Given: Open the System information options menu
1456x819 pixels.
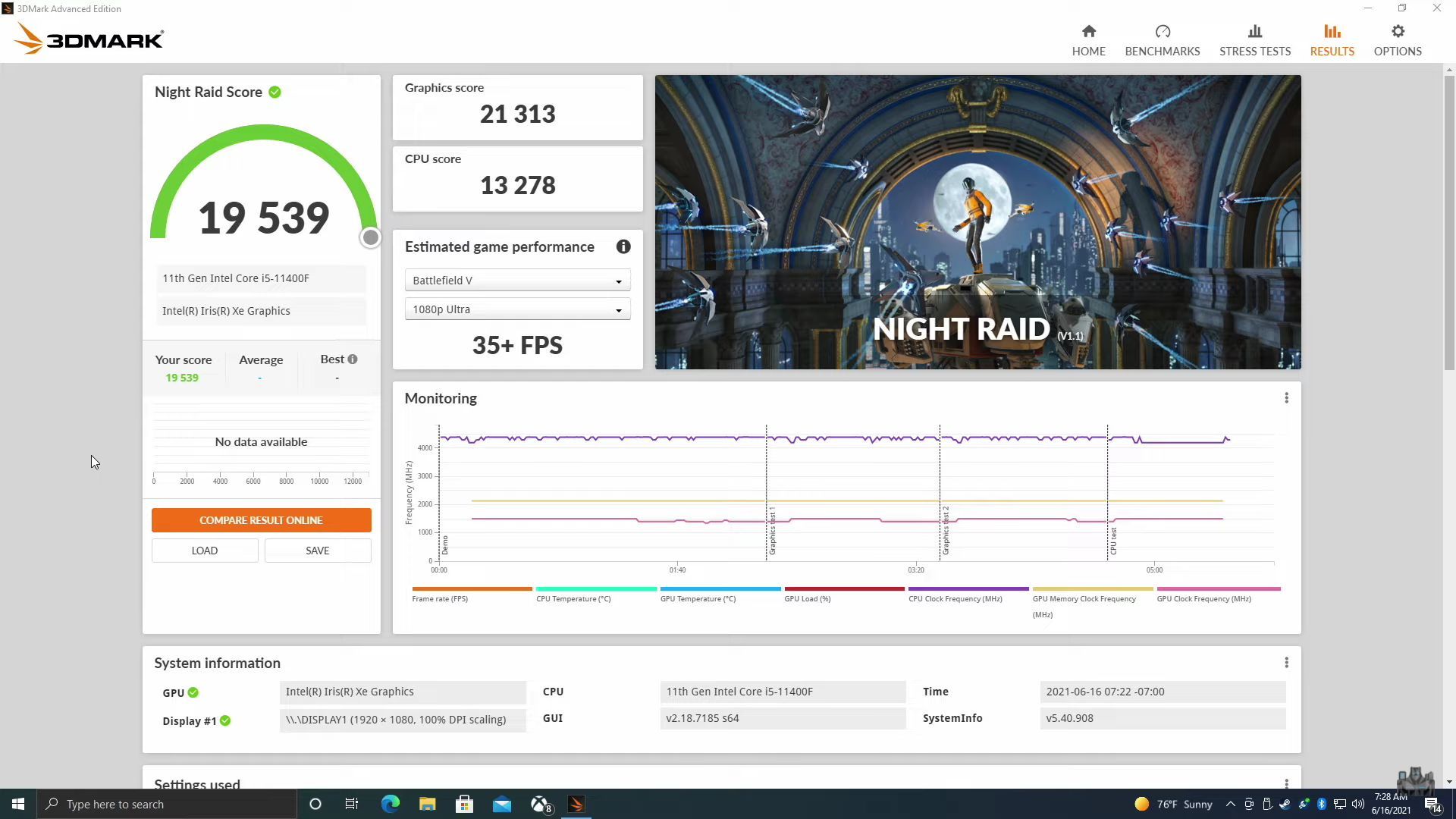Looking at the screenshot, I should (1286, 663).
